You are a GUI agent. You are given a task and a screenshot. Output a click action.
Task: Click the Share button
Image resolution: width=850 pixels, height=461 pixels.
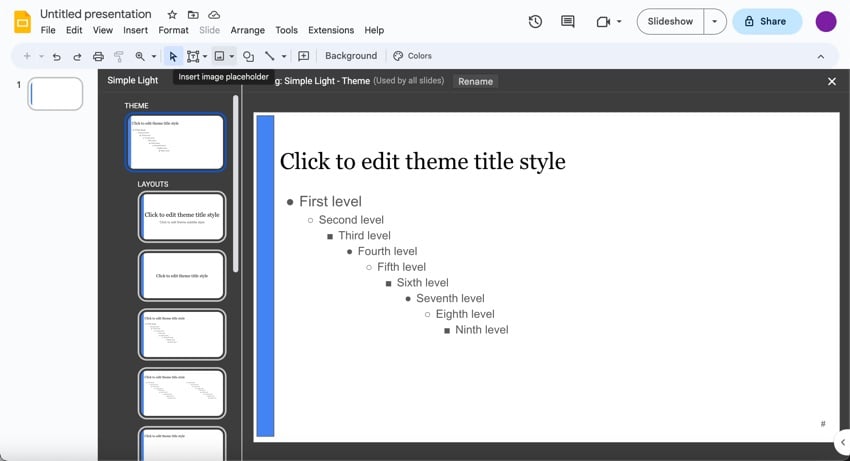(766, 21)
